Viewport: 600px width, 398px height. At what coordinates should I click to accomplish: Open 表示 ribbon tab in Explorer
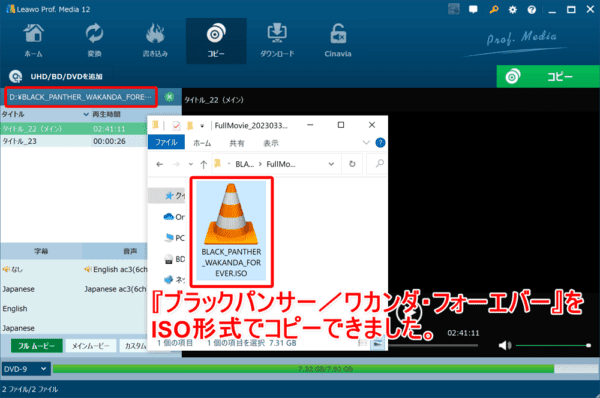coord(271,143)
